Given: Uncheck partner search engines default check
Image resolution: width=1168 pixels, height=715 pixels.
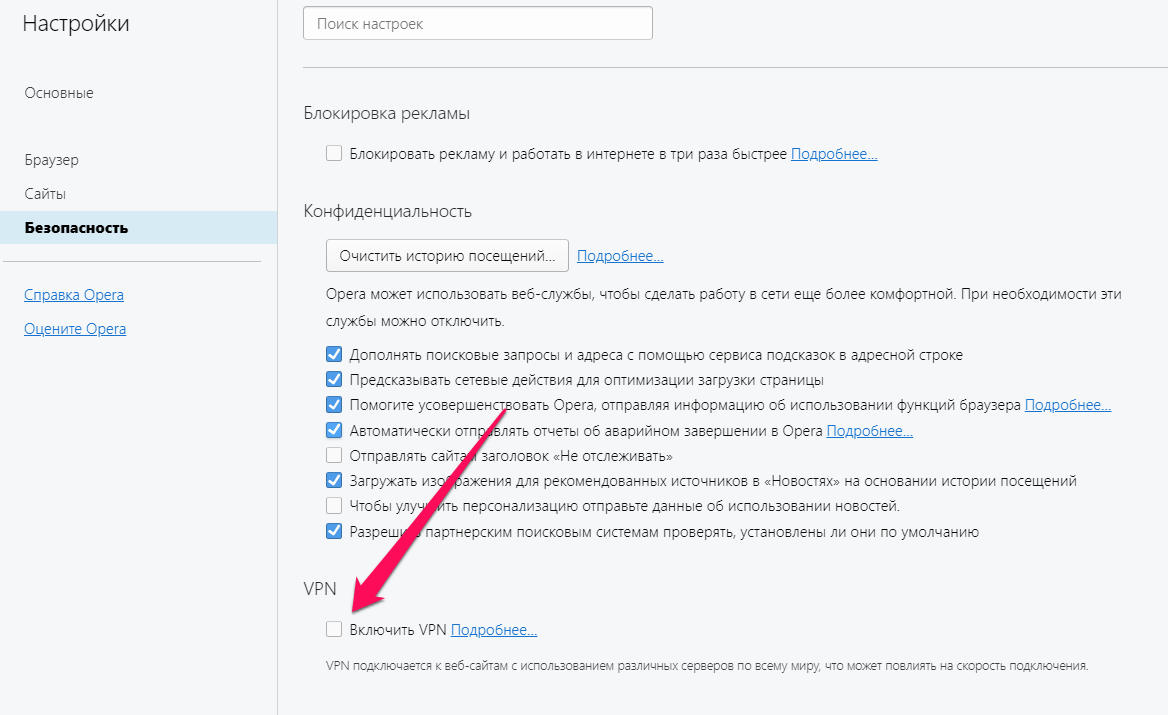Looking at the screenshot, I should tap(334, 531).
